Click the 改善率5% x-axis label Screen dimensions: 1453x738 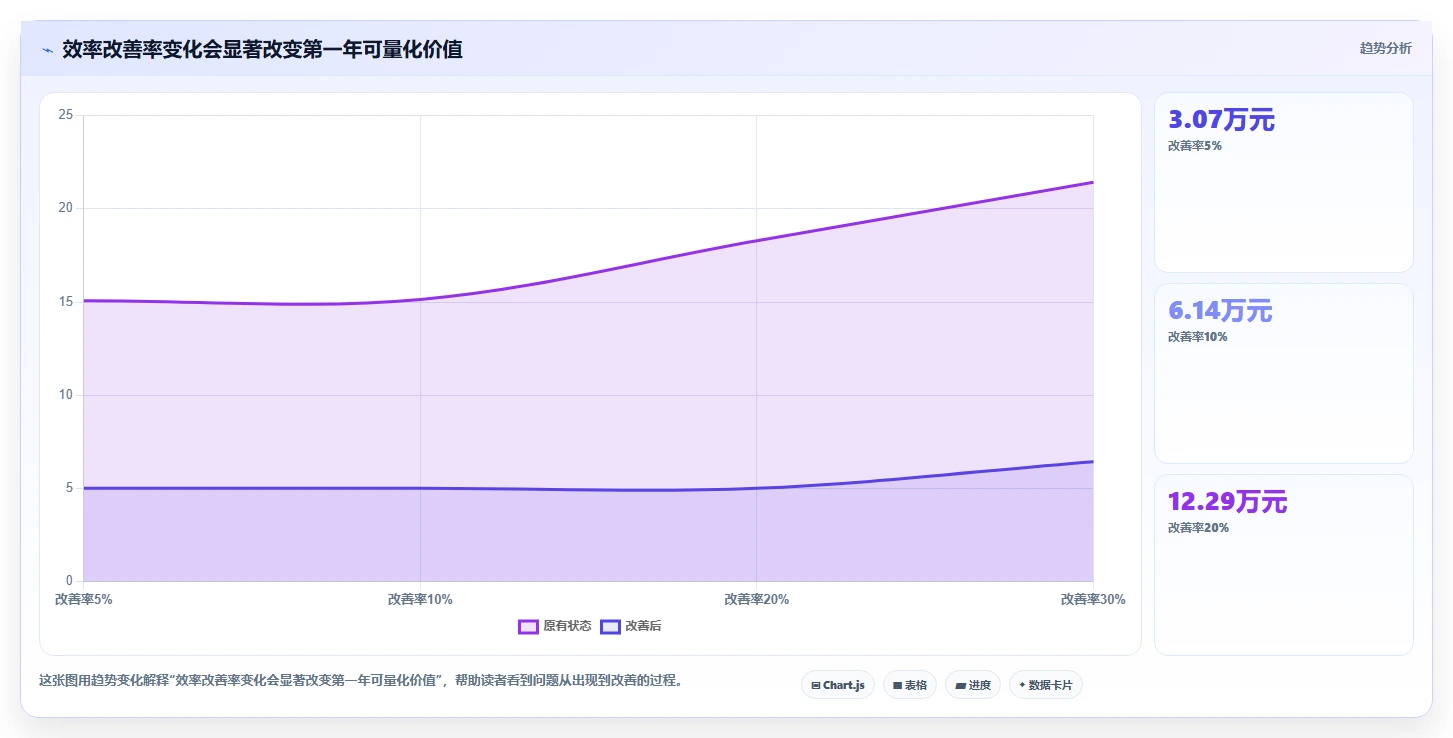[83, 599]
